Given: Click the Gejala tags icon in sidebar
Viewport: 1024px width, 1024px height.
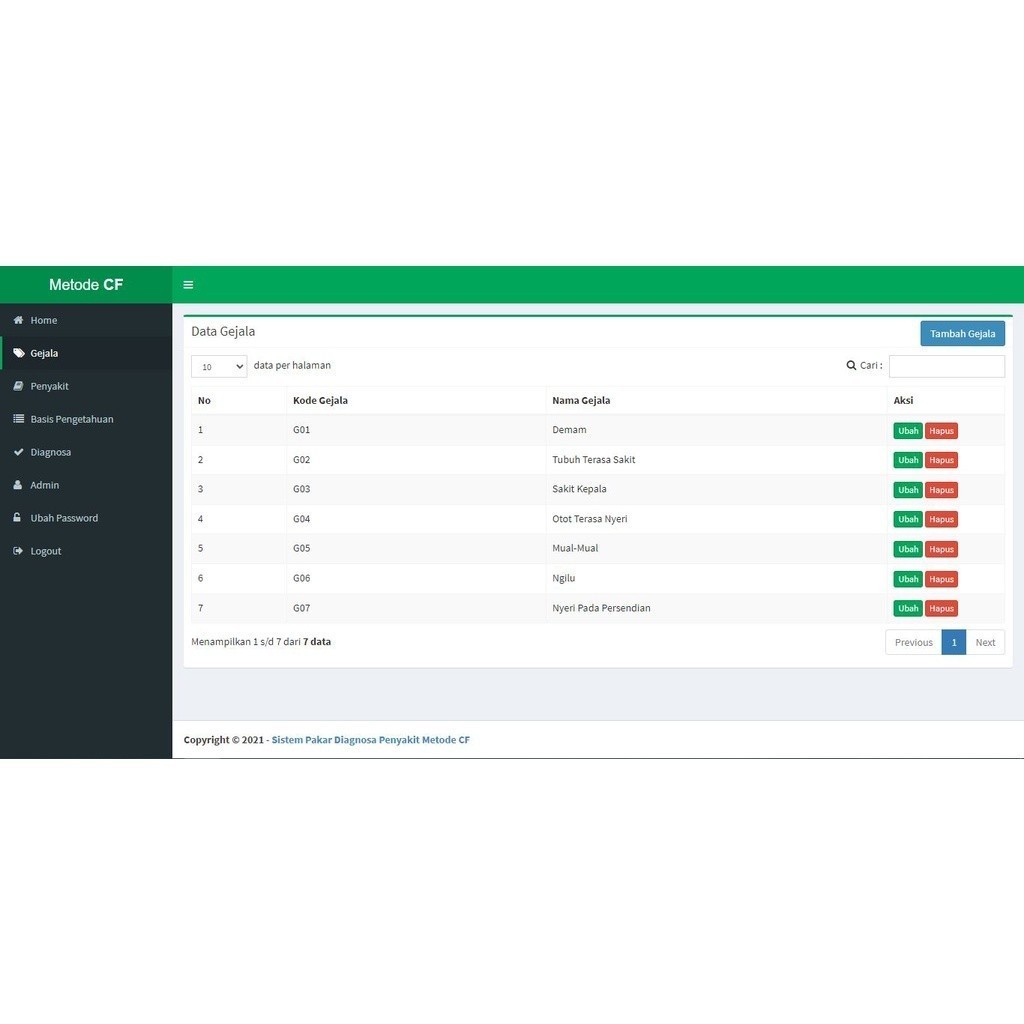Looking at the screenshot, I should (x=18, y=353).
